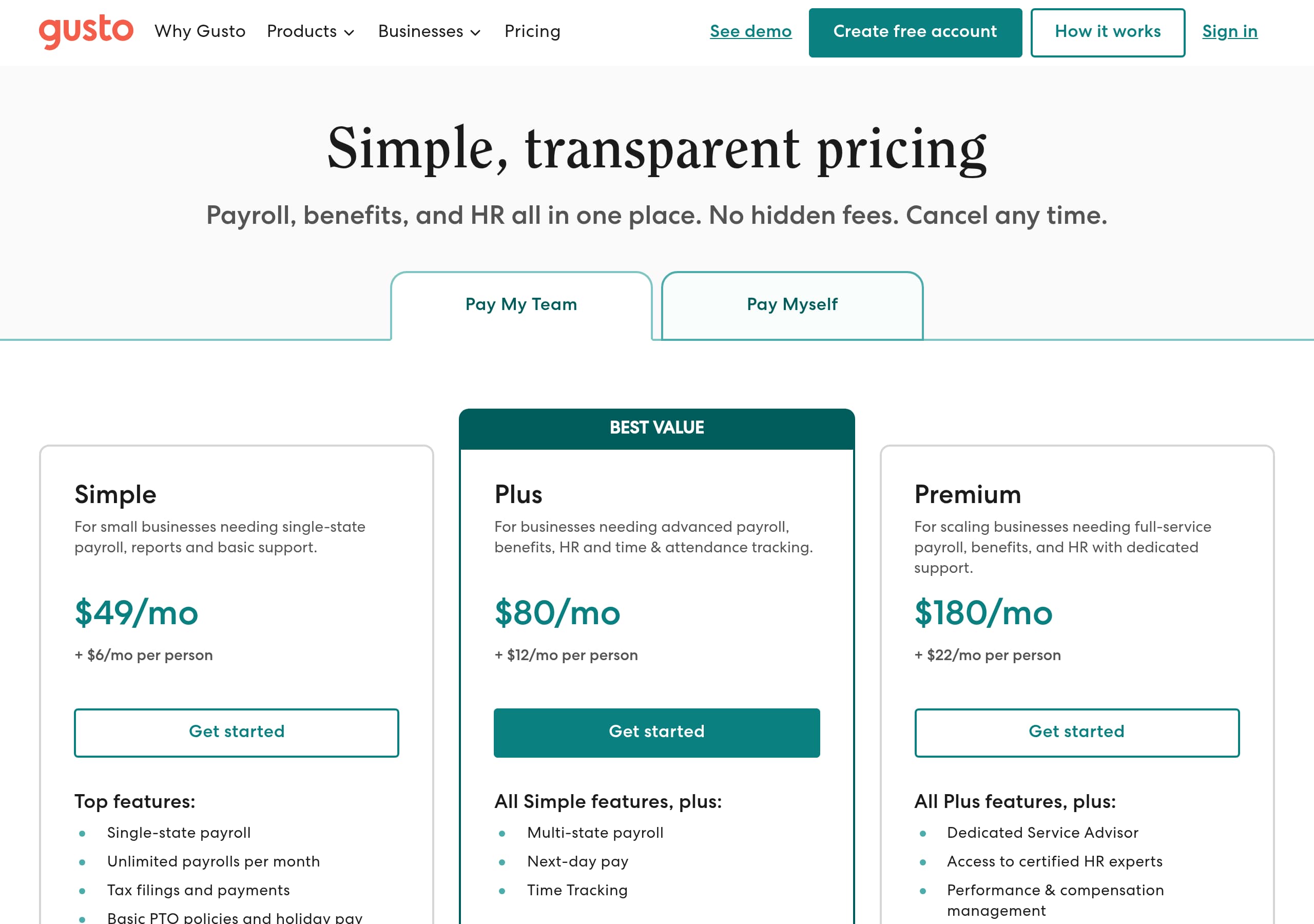Select the Pay My Team tab
The width and height of the screenshot is (1314, 924).
pos(520,304)
